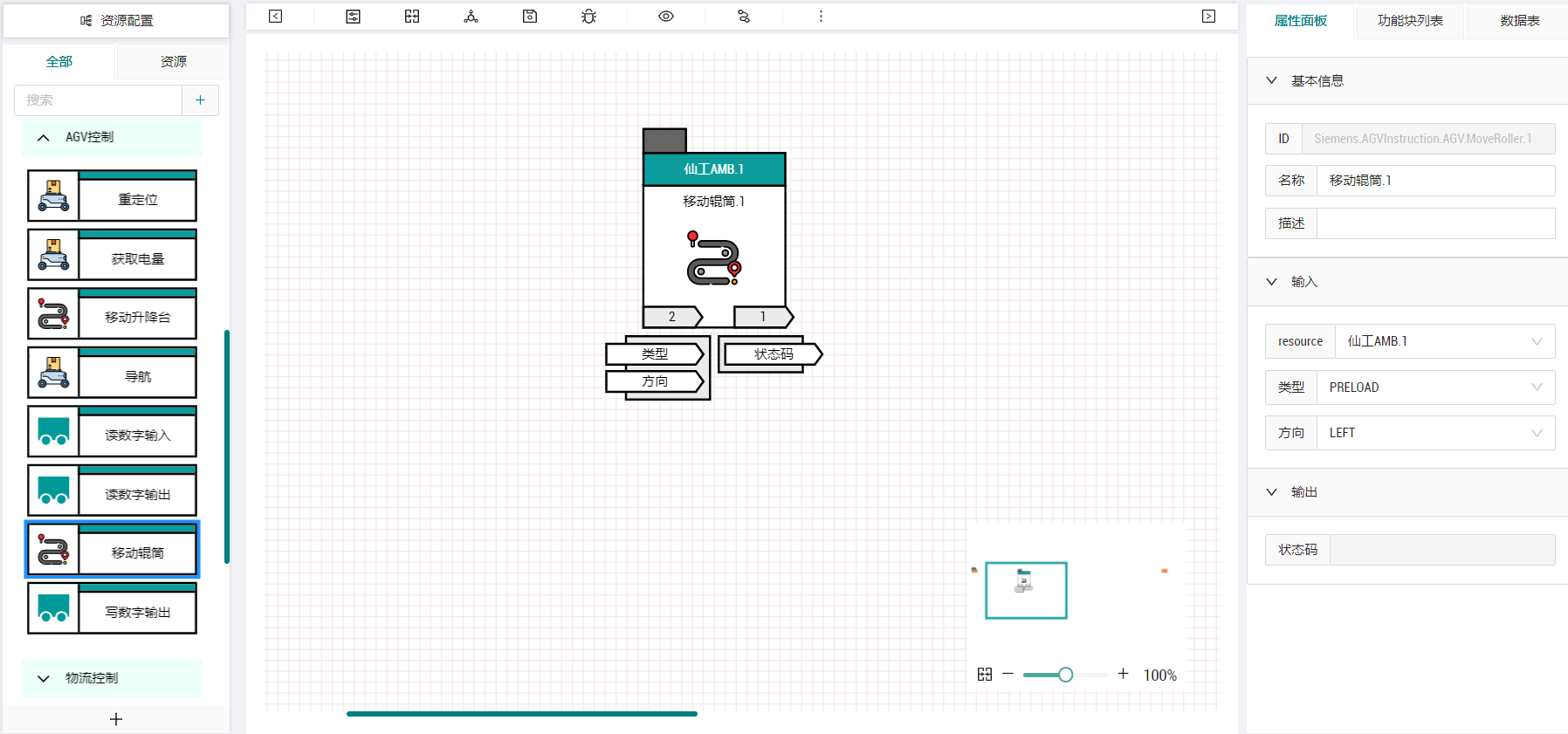Open the 功能块列表 tab
Viewport: 1568px width, 734px height.
pyautogui.click(x=1410, y=21)
